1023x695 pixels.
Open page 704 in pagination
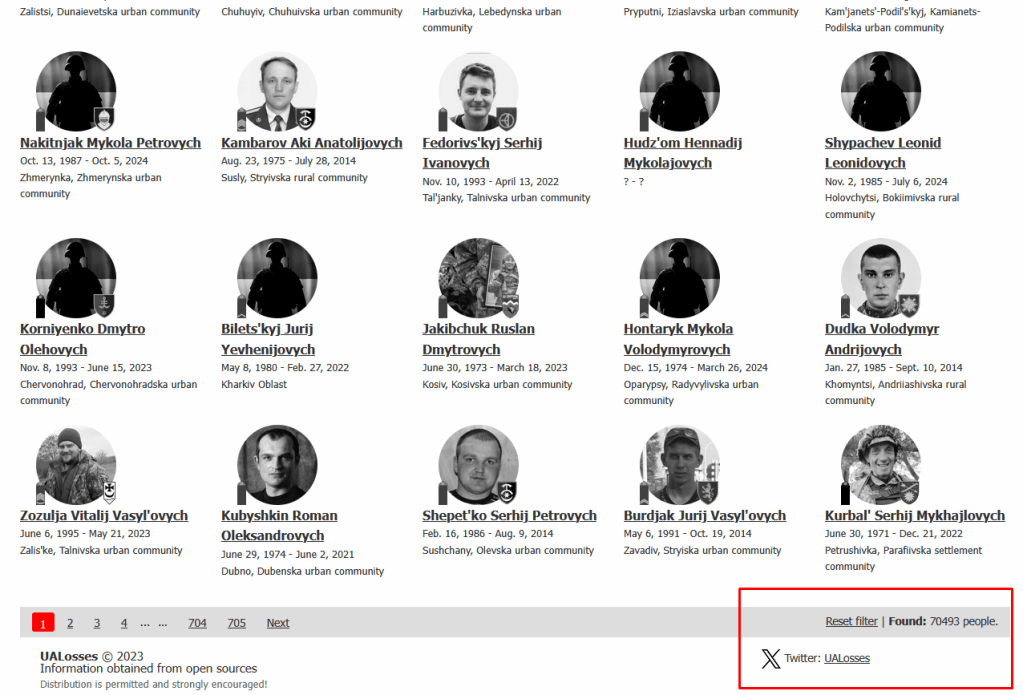197,623
